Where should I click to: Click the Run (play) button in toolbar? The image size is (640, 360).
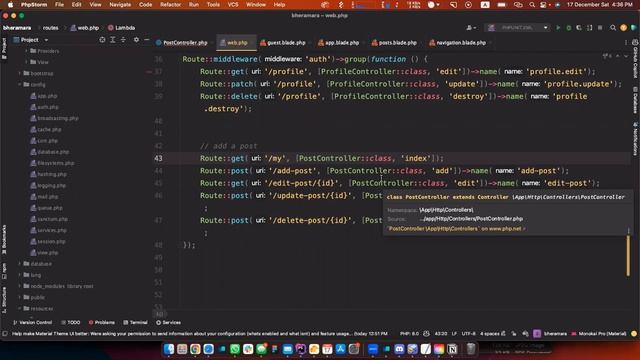pos(558,28)
